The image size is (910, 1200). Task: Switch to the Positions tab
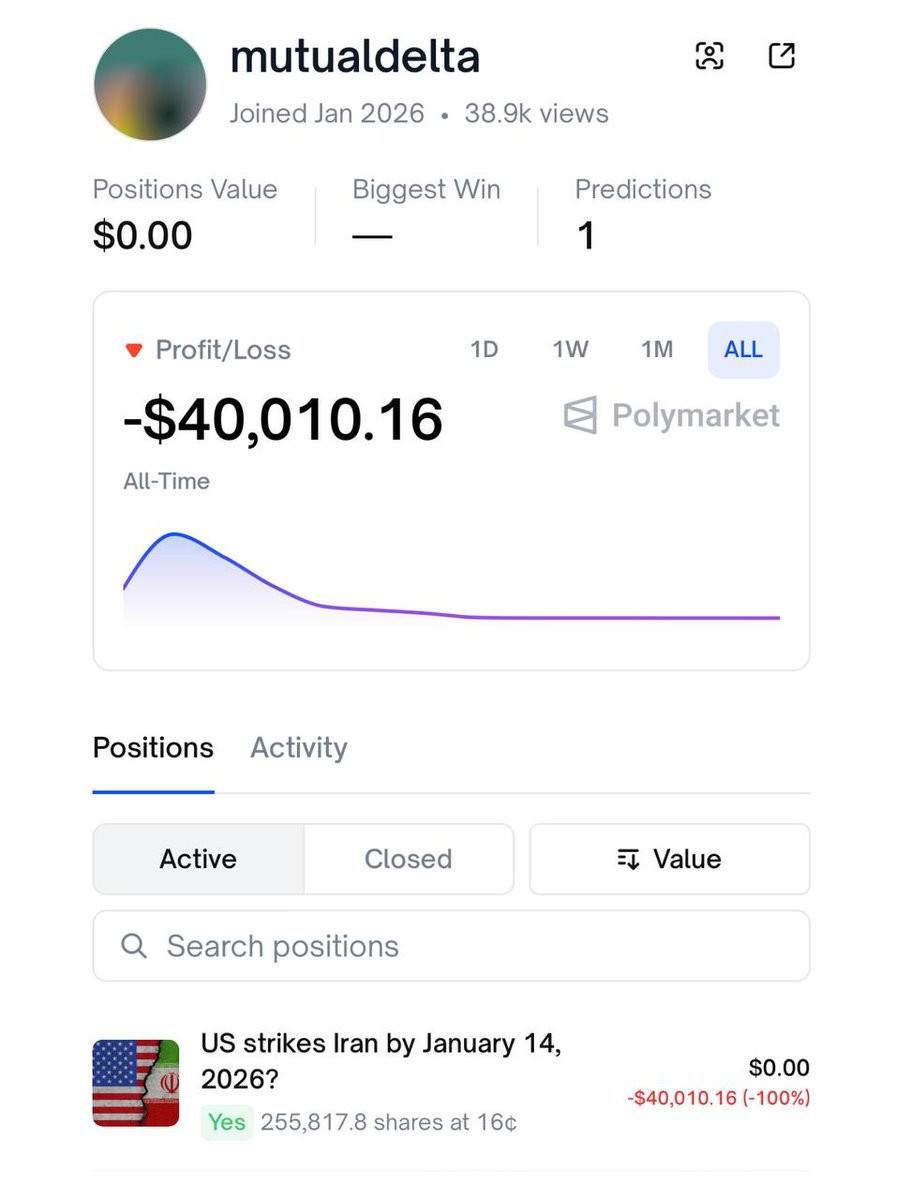tap(153, 748)
